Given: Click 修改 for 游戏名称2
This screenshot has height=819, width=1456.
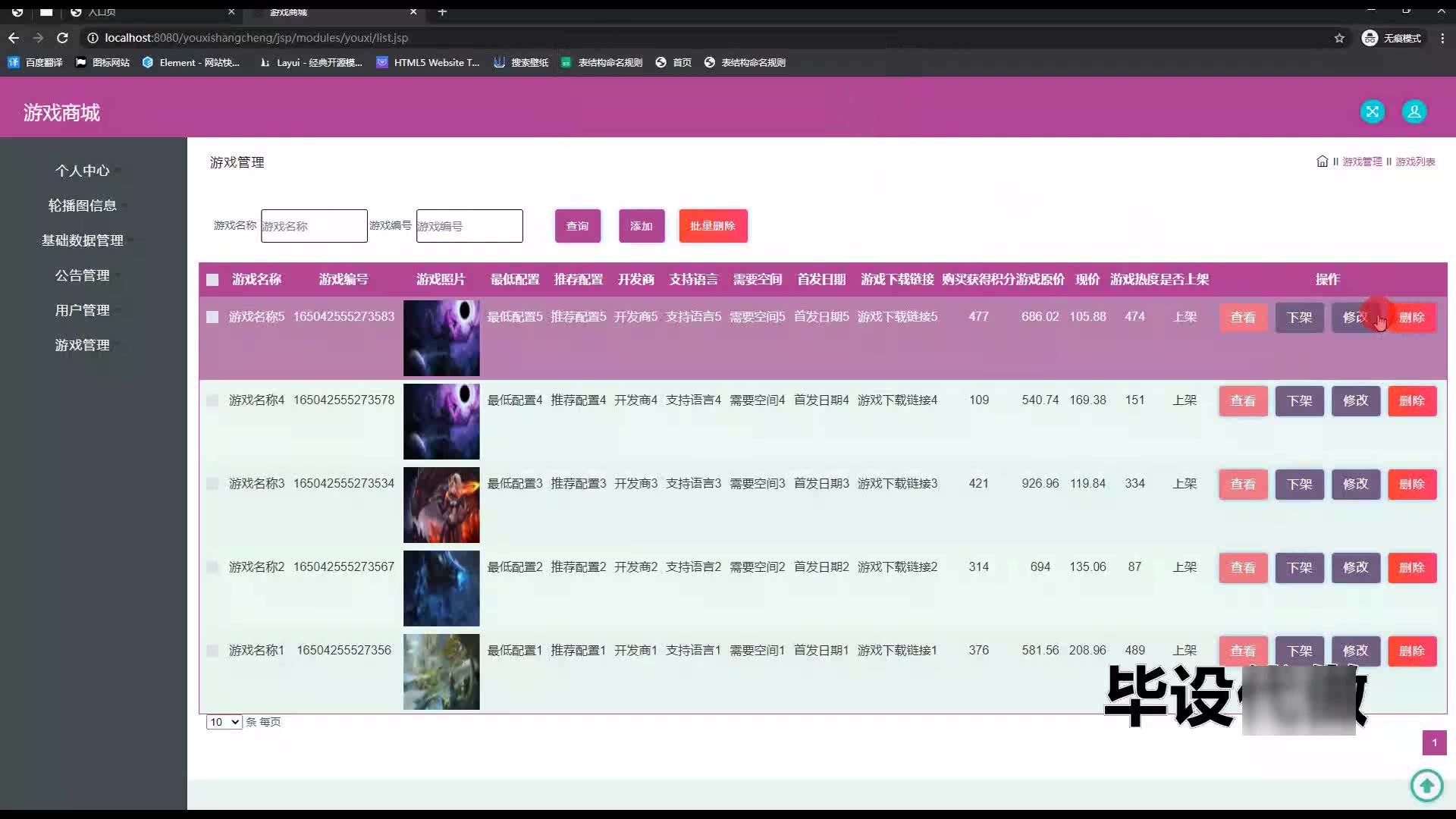Looking at the screenshot, I should tap(1355, 568).
